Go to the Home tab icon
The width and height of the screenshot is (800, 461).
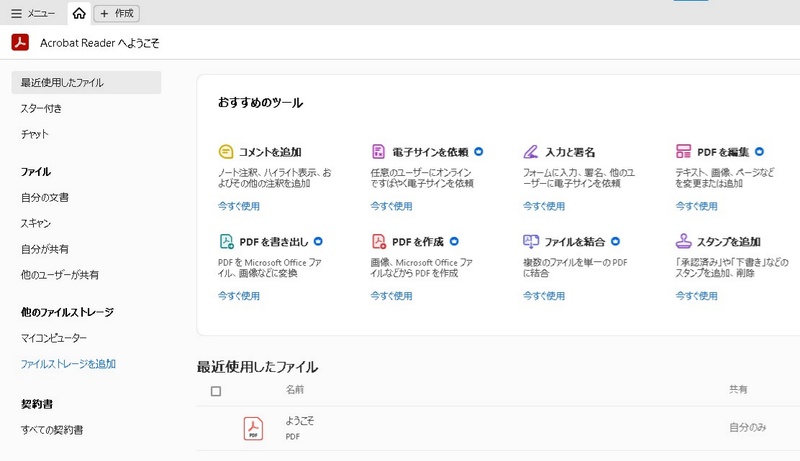pos(79,13)
